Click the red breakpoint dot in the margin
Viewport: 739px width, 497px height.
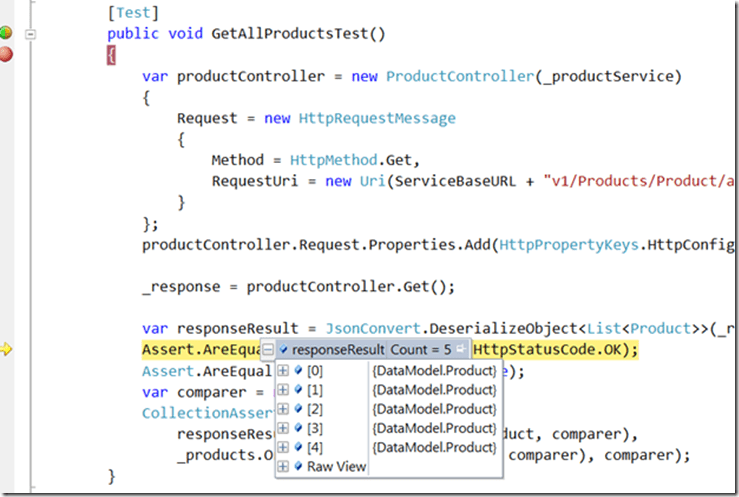tap(5, 54)
